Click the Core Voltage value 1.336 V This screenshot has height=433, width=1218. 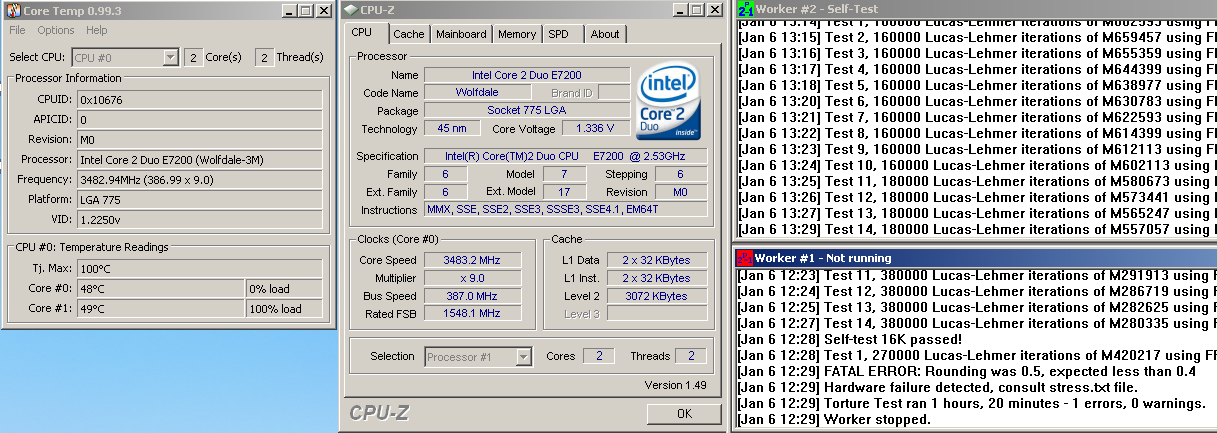[x=597, y=129]
